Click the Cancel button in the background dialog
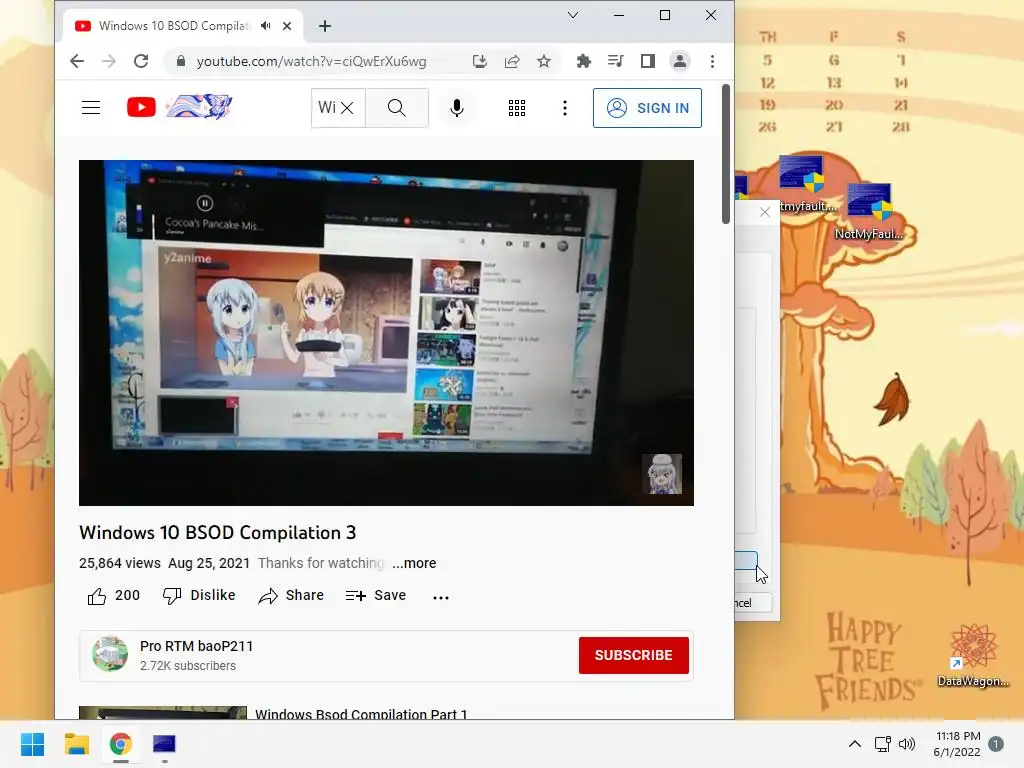Image resolution: width=1024 pixels, height=768 pixels. [x=753, y=603]
